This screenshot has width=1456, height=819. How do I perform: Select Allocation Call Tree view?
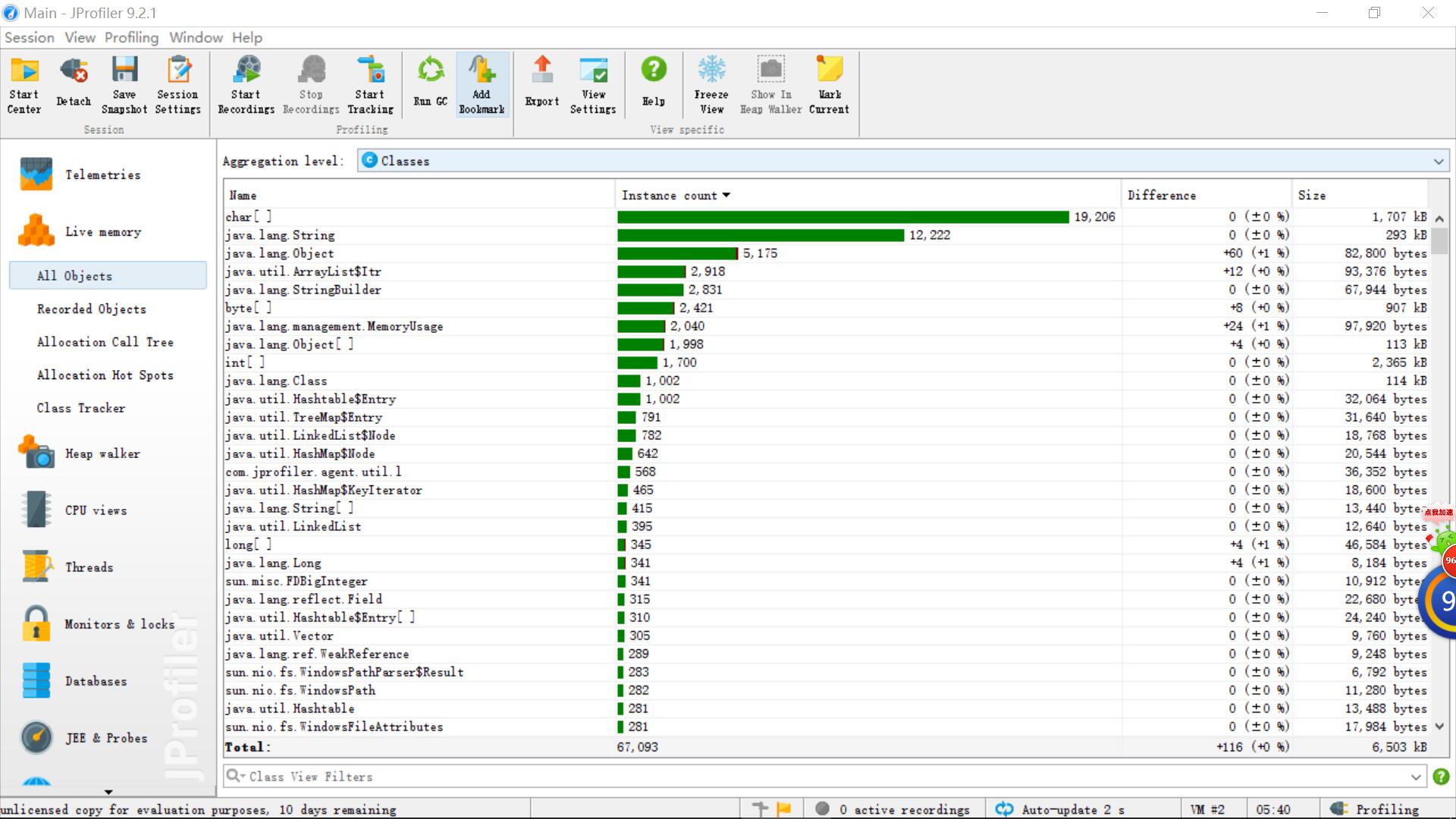pos(105,342)
